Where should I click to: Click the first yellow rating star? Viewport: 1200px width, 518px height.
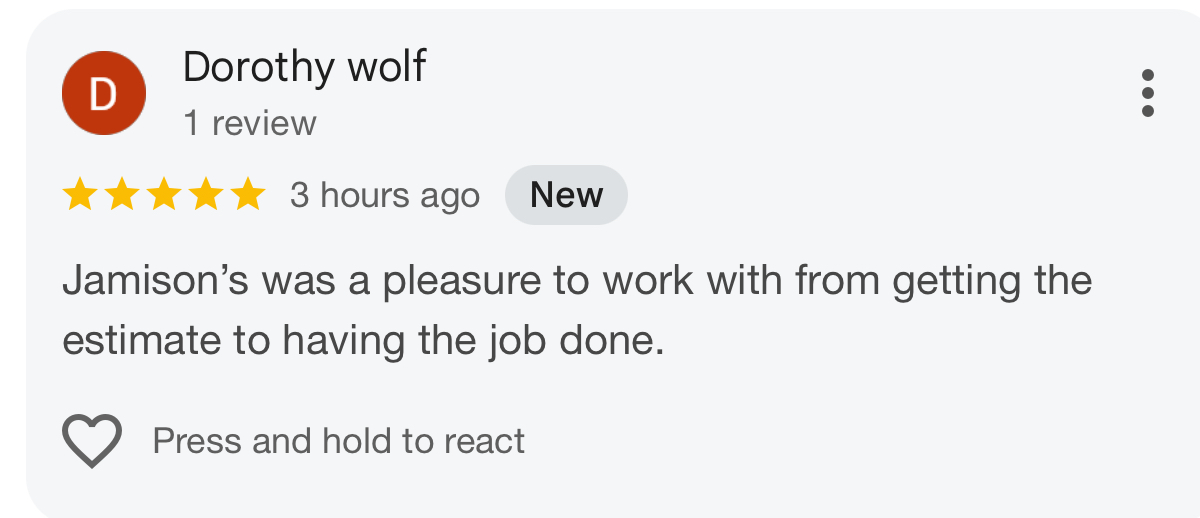pos(79,195)
